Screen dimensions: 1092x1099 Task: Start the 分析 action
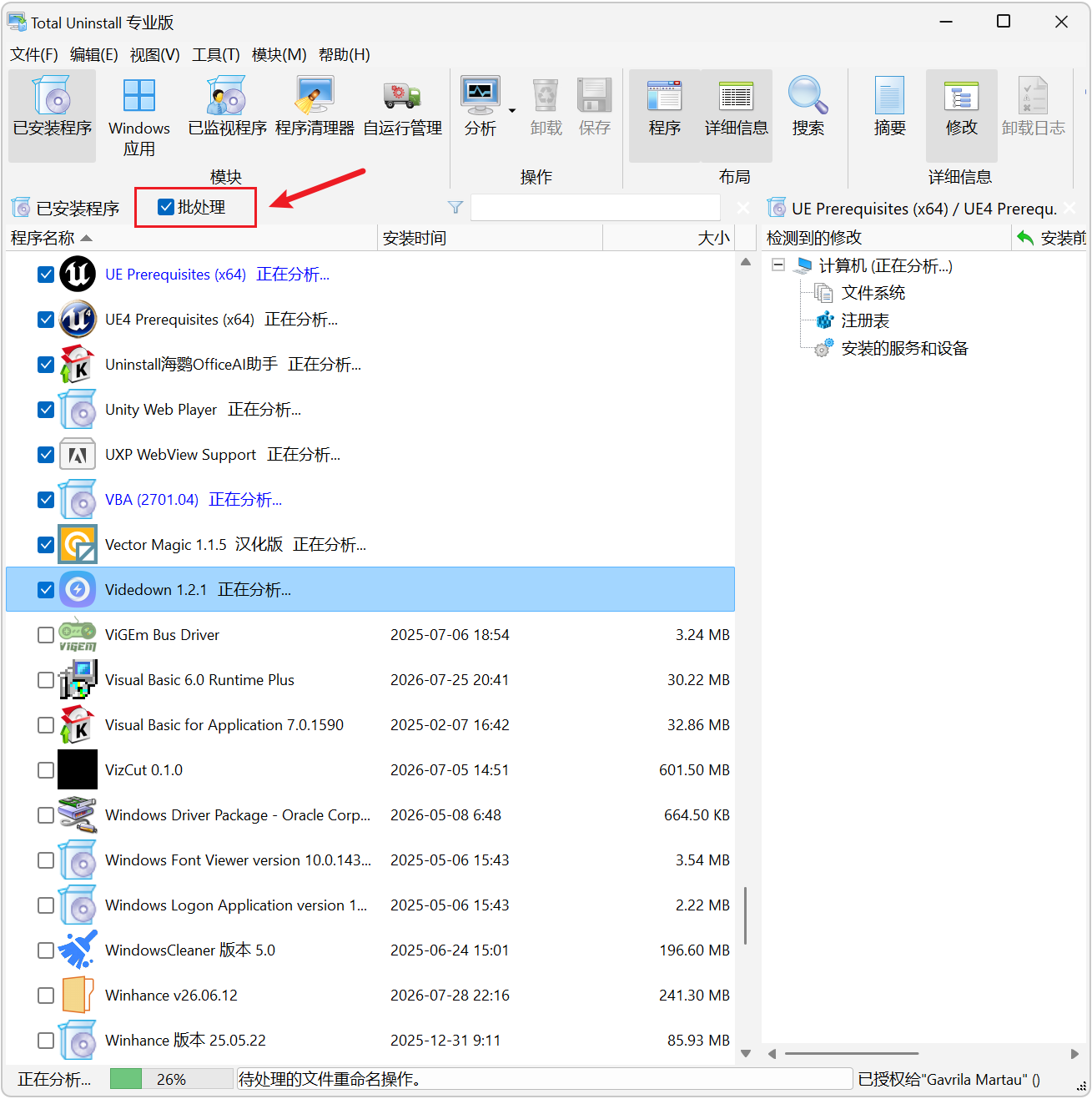[x=480, y=107]
